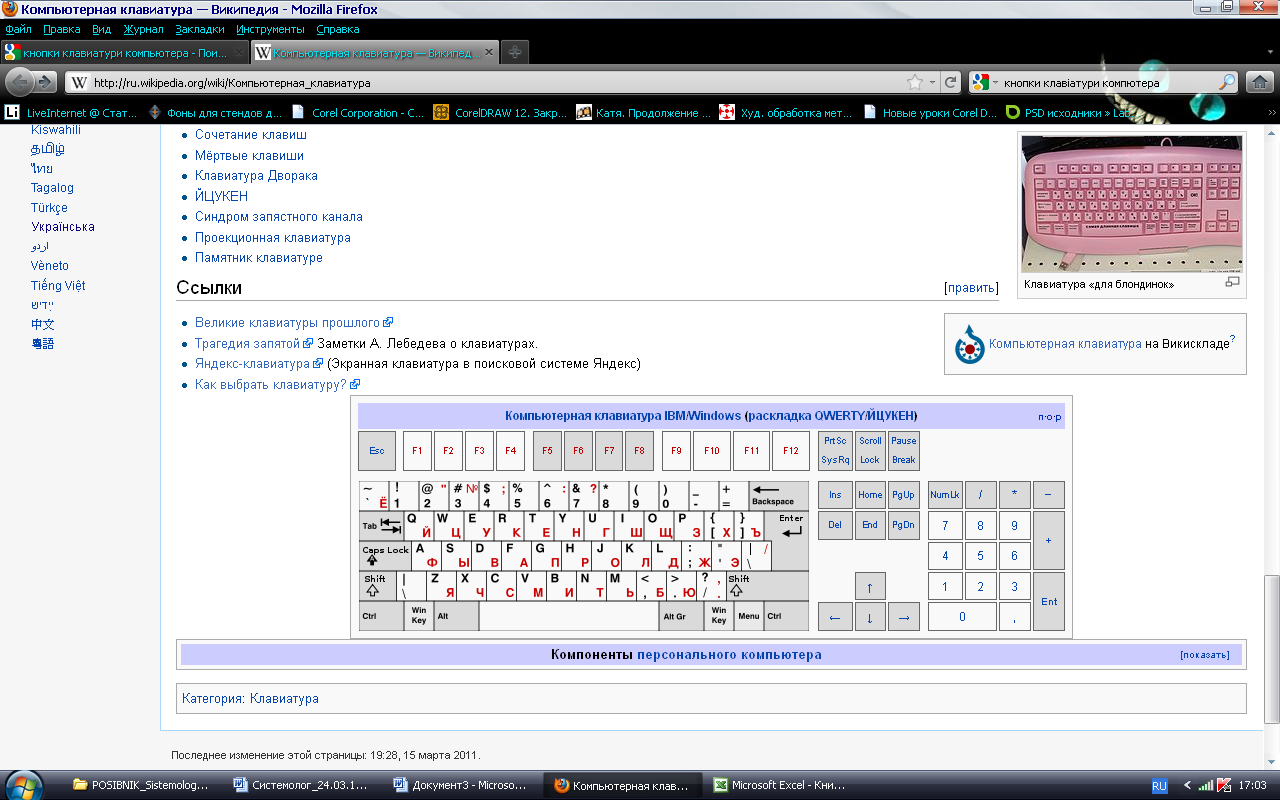The height and width of the screenshot is (800, 1280).
Task: Click the Home key in diagram
Action: [870, 495]
